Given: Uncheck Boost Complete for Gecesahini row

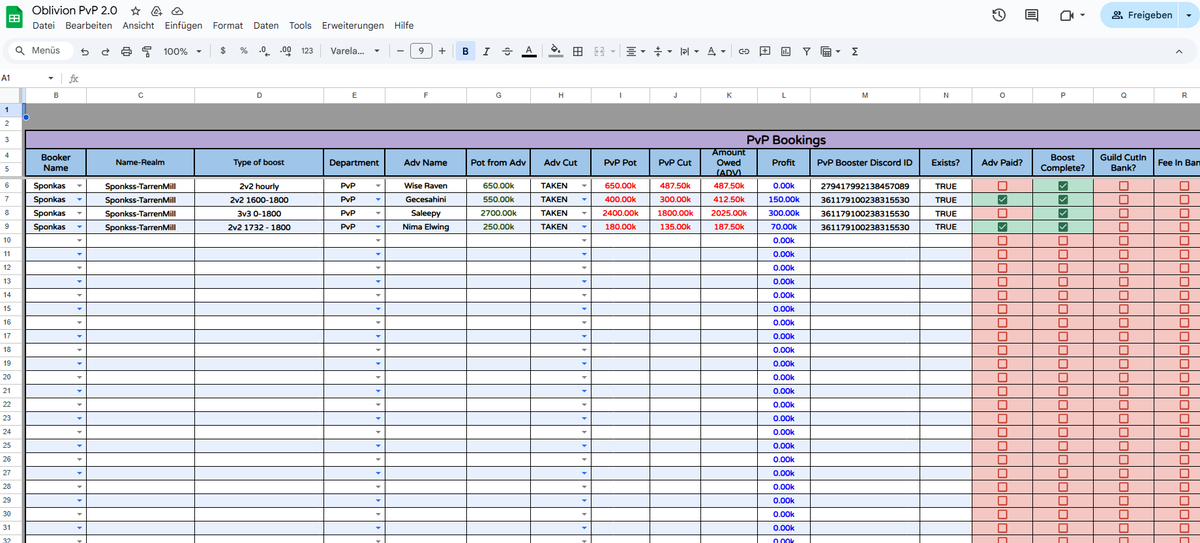Looking at the screenshot, I should (x=1063, y=200).
